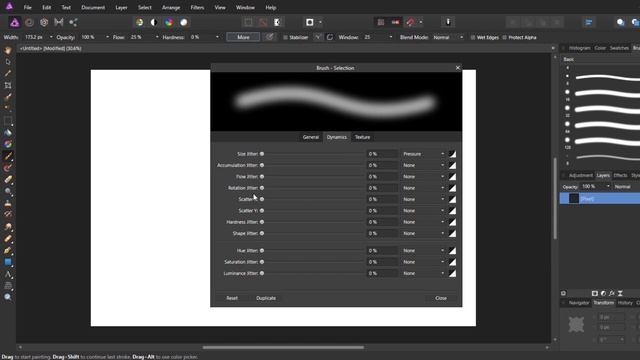Viewport: 640px width, 360px height.
Task: Click the Size Jitter slider handle
Action: click(x=262, y=154)
